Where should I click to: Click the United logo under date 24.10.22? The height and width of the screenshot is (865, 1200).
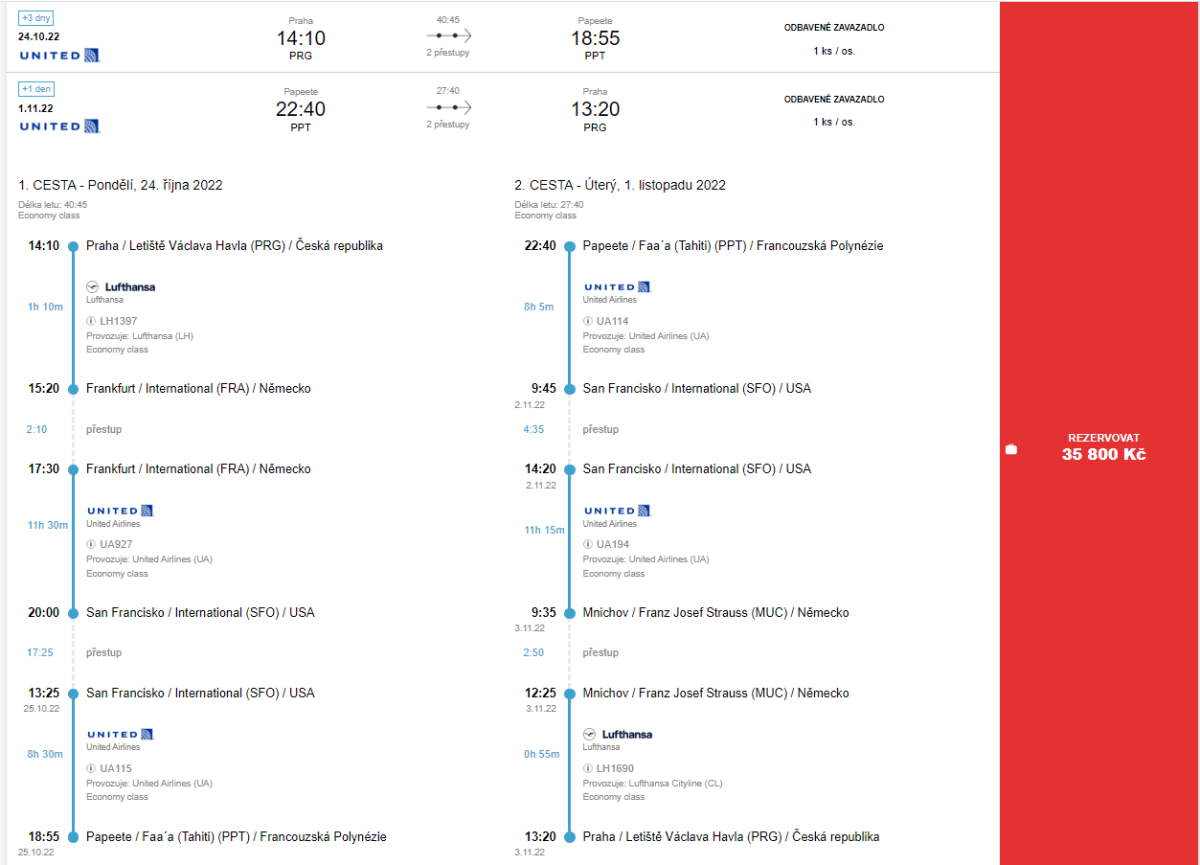pyautogui.click(x=60, y=55)
